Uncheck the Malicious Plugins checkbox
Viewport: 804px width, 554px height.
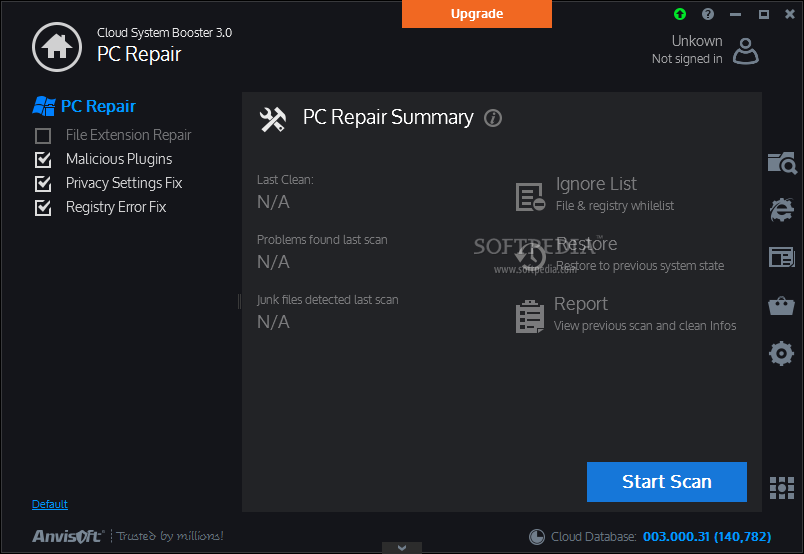43,160
